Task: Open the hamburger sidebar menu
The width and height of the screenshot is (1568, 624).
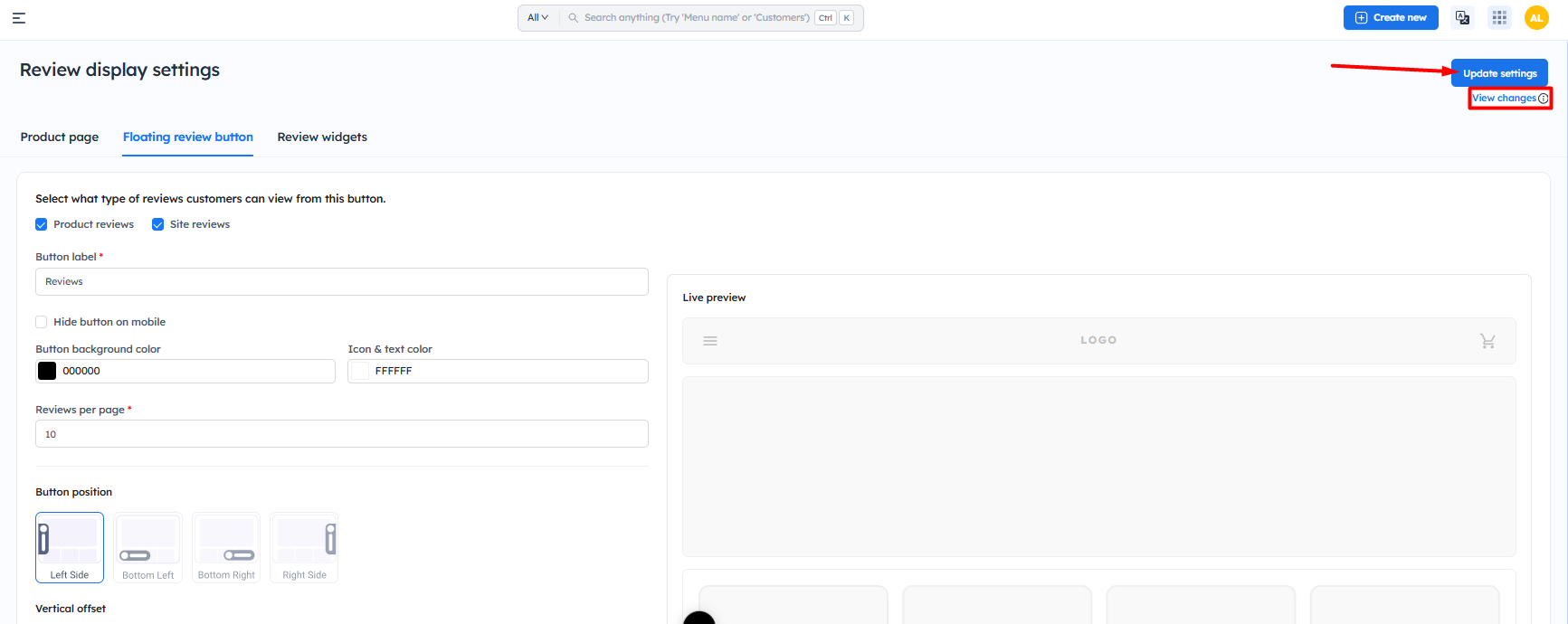Action: coord(19,18)
